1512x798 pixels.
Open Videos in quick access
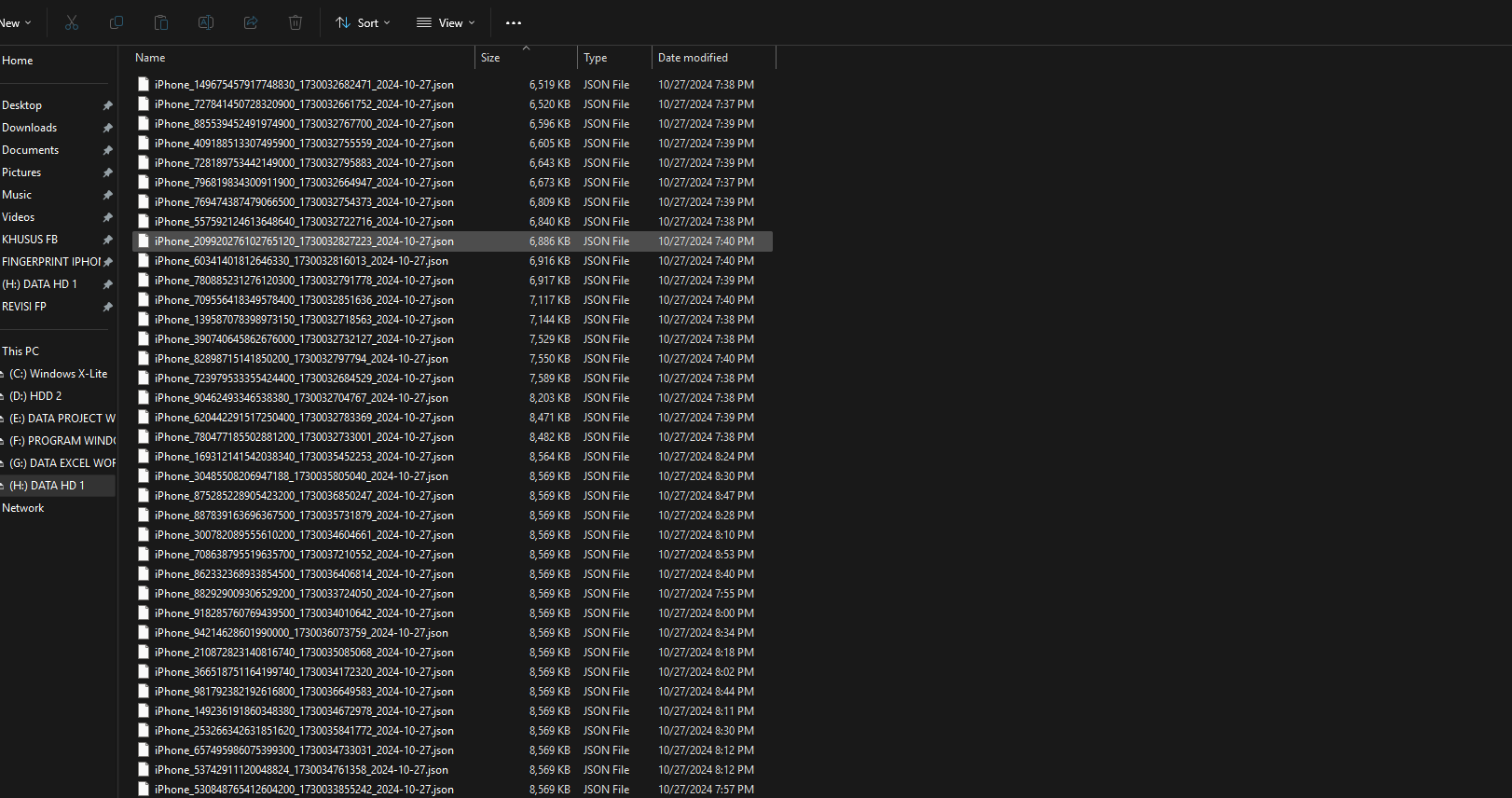pos(19,217)
